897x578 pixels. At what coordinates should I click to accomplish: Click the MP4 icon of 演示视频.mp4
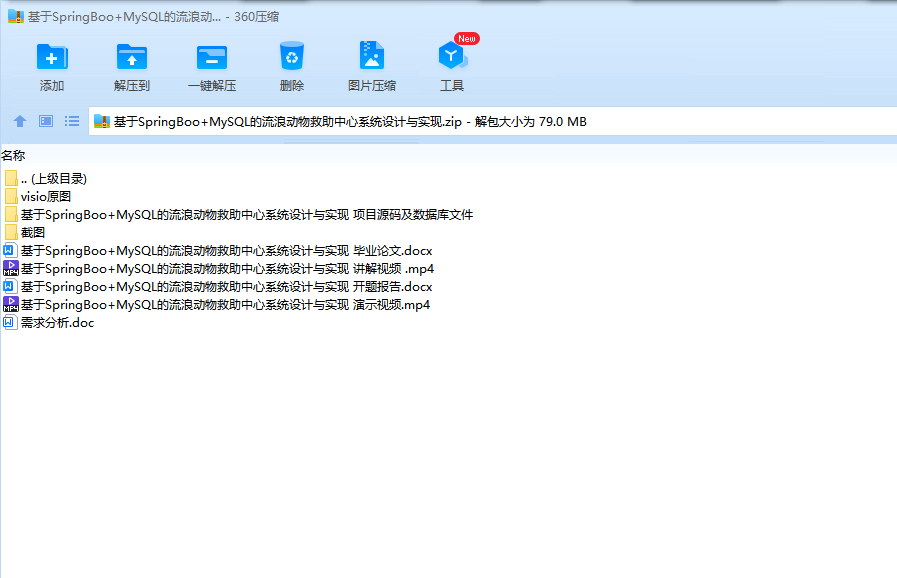pyautogui.click(x=10, y=304)
